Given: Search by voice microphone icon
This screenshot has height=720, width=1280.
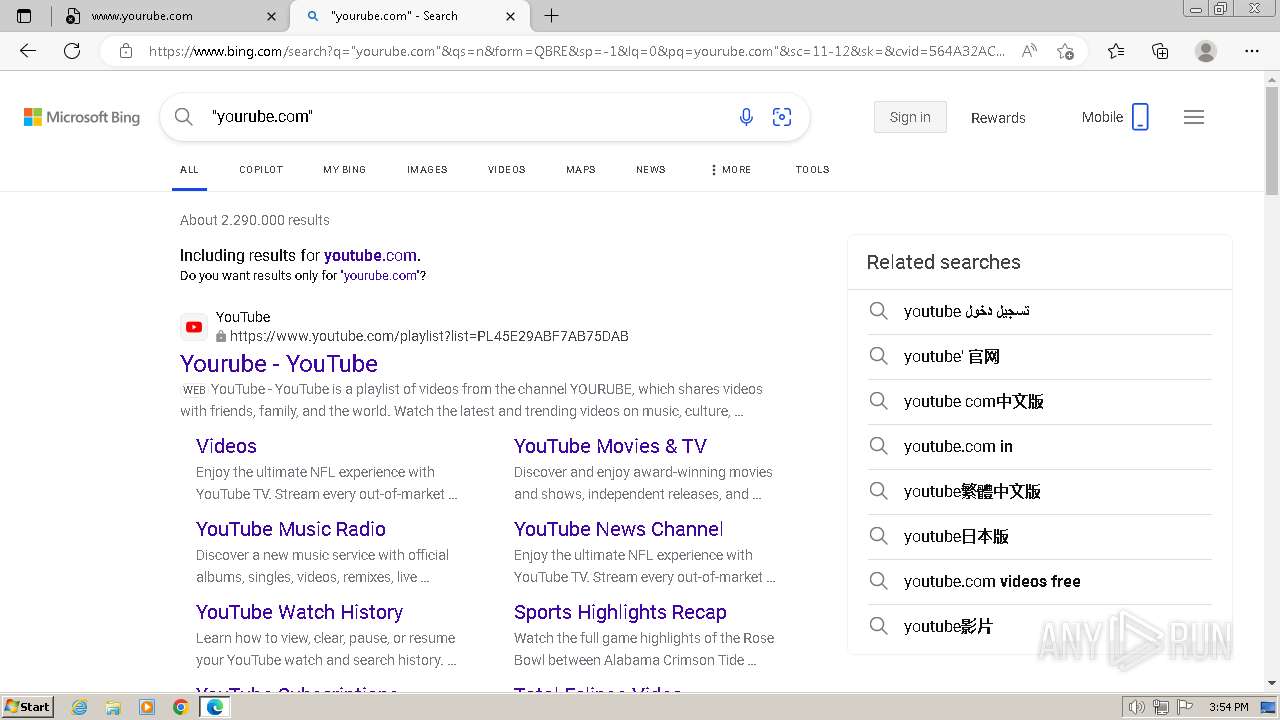Looking at the screenshot, I should pyautogui.click(x=746, y=117).
